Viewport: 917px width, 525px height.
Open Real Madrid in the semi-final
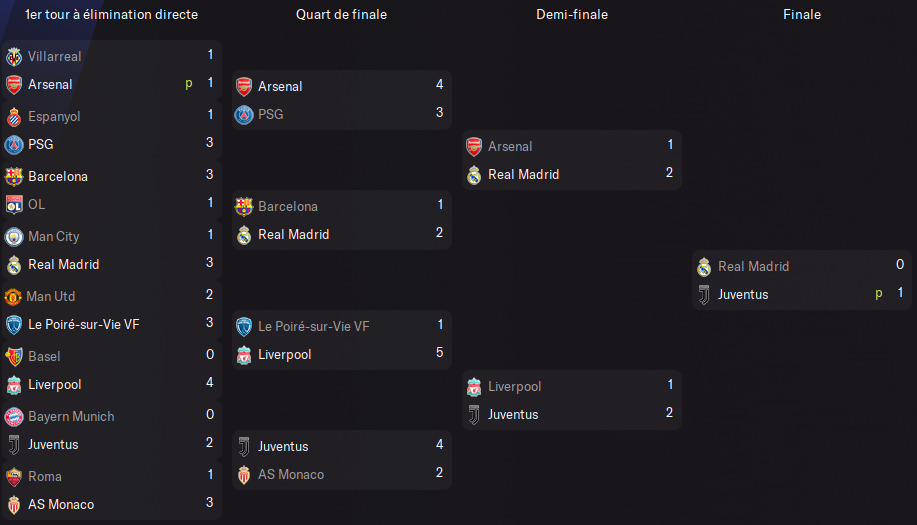pos(523,174)
